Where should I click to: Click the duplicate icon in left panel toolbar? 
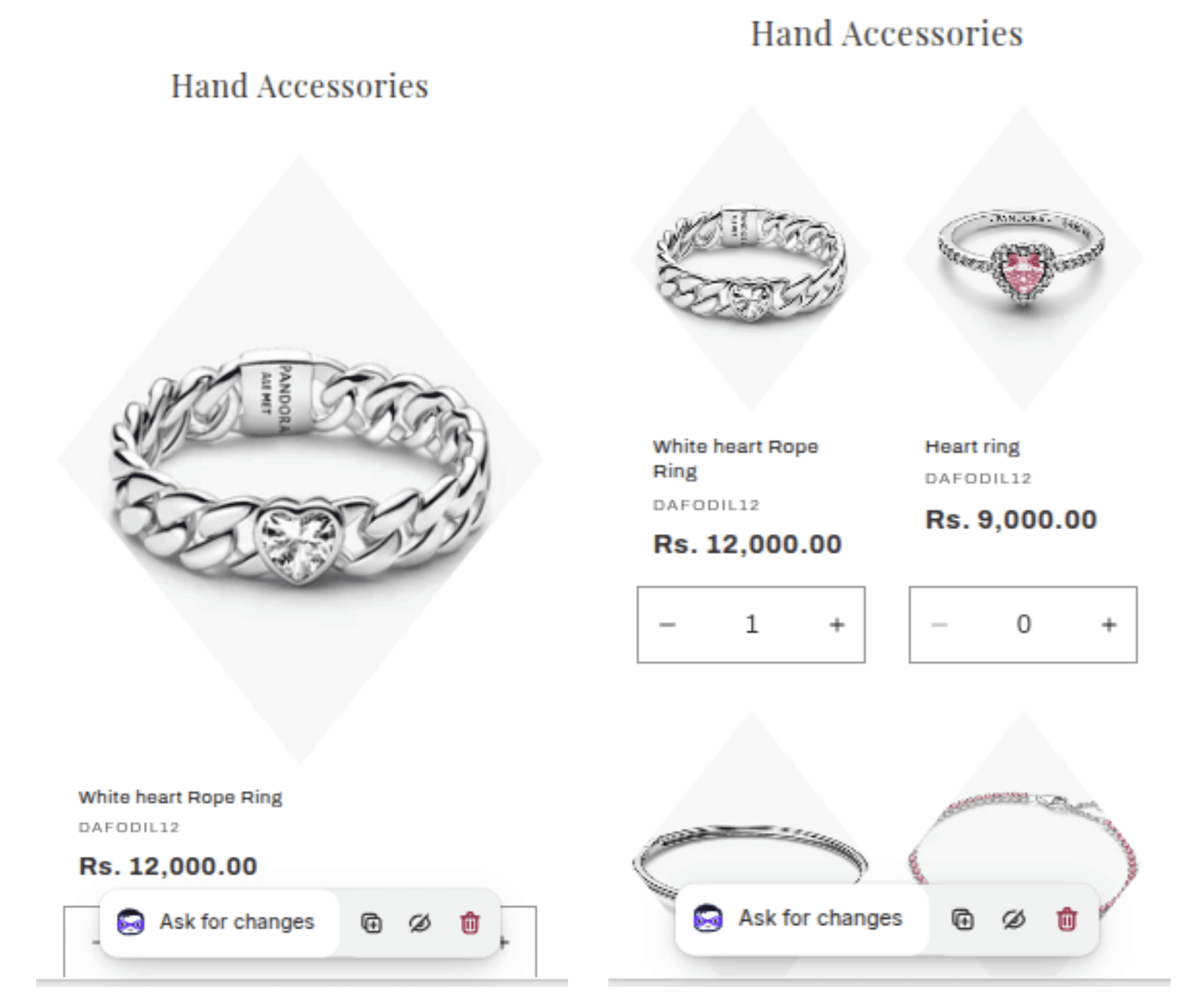371,923
